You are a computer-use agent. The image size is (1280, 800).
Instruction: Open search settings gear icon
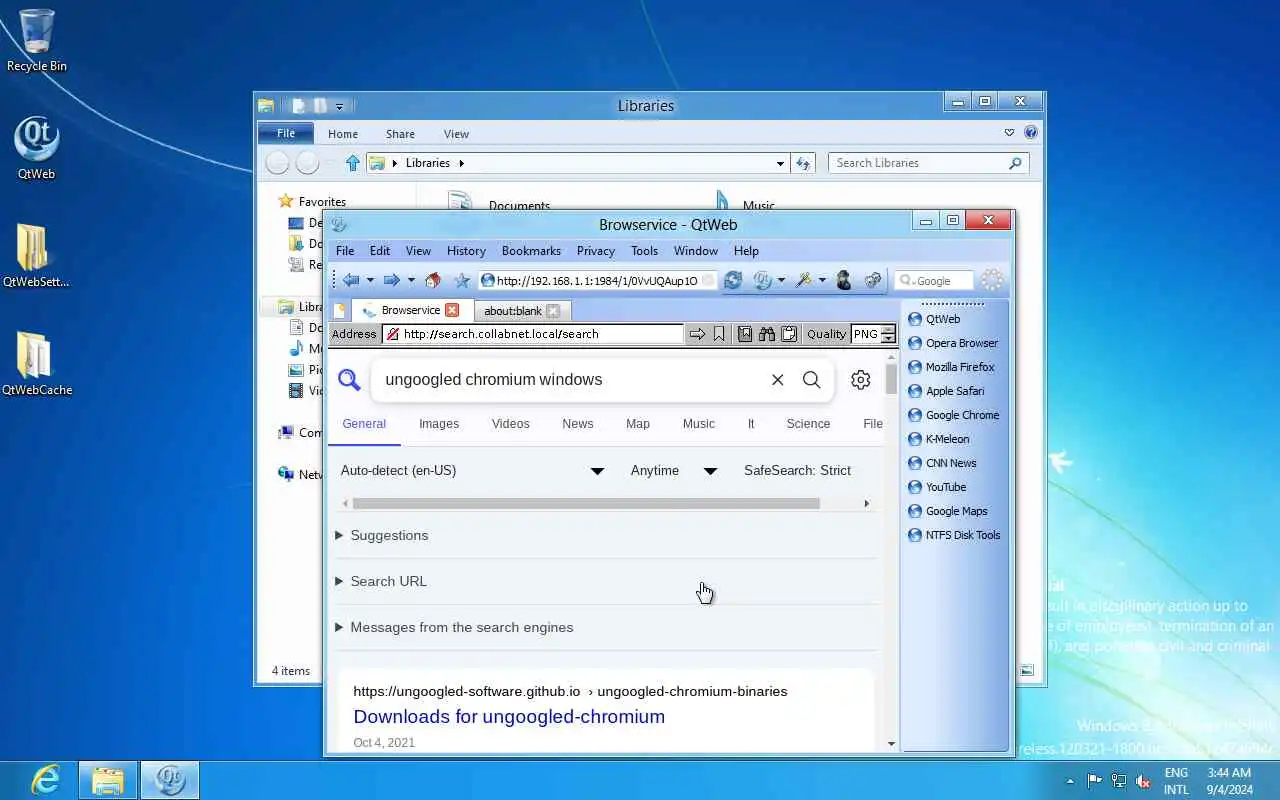tap(861, 380)
